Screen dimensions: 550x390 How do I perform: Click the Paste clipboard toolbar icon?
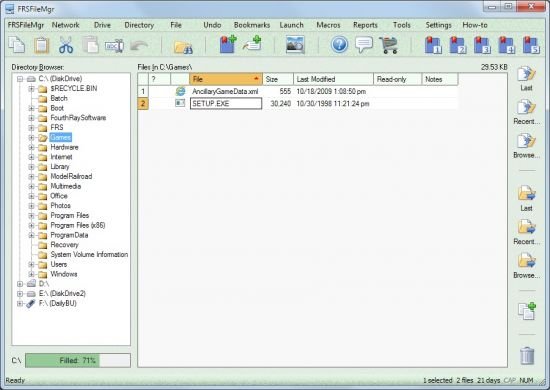[x=41, y=45]
